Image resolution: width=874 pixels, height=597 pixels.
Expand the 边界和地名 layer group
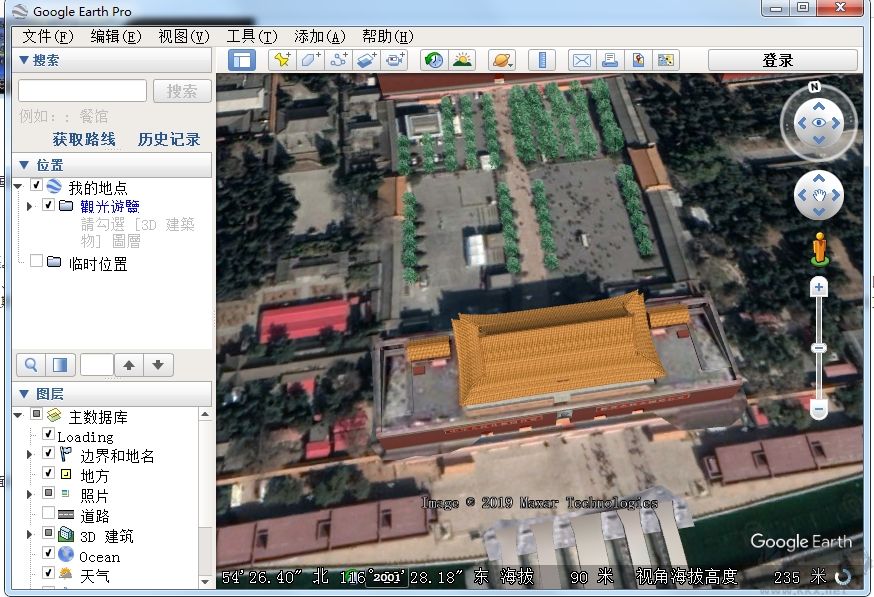tap(28, 453)
